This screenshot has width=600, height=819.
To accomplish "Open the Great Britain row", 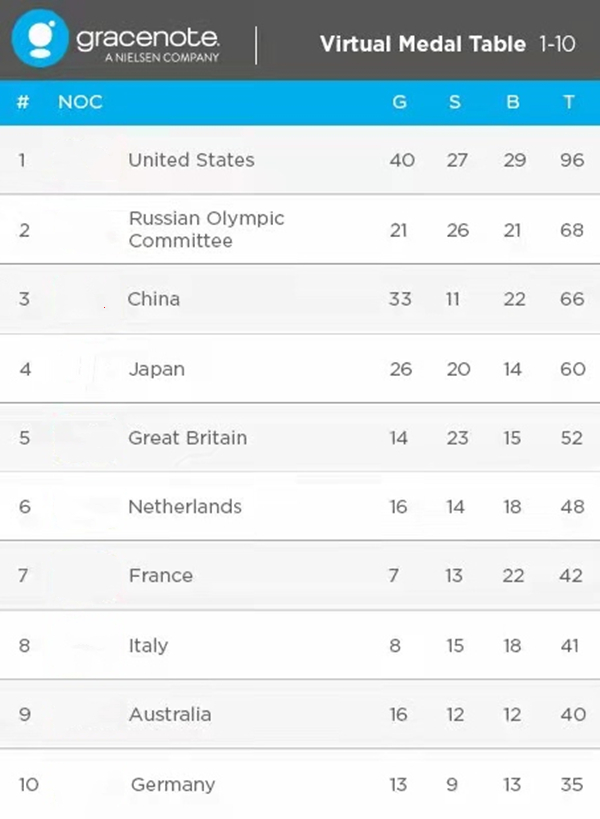I will tap(187, 438).
